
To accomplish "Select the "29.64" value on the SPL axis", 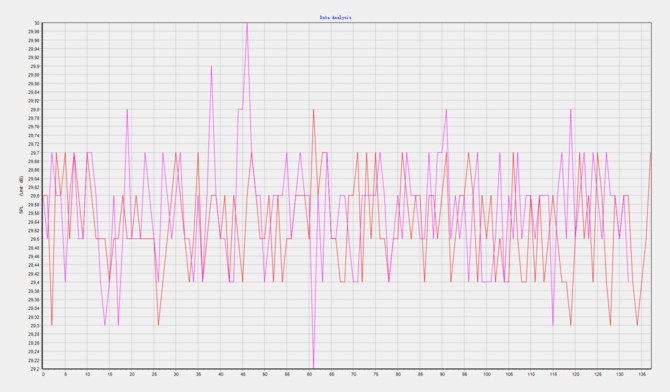I will [34, 179].
